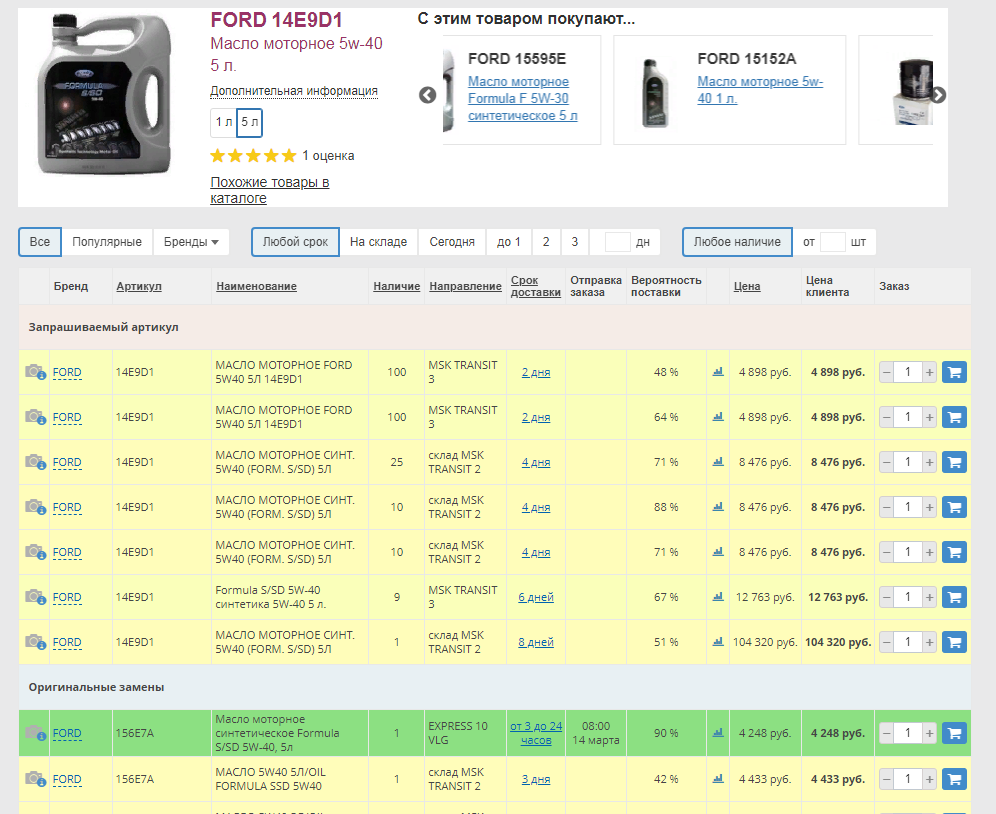Select the 1 л volume option
This screenshot has height=814, width=996.
(x=224, y=123)
